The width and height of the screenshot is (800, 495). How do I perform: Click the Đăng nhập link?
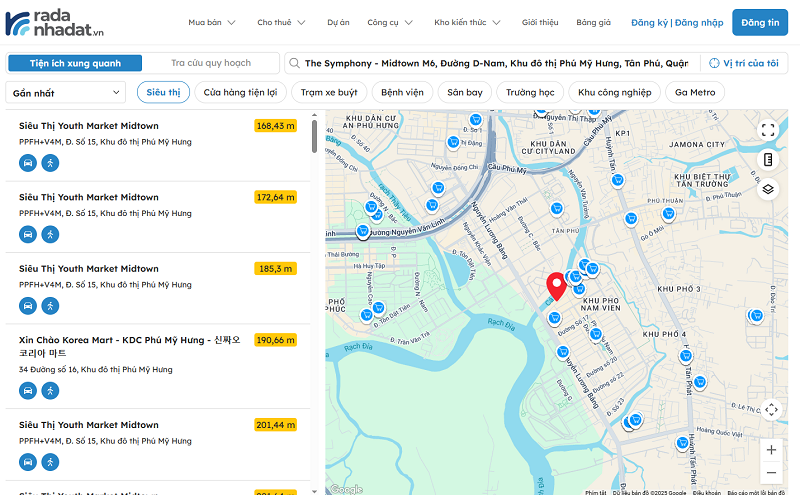698,22
